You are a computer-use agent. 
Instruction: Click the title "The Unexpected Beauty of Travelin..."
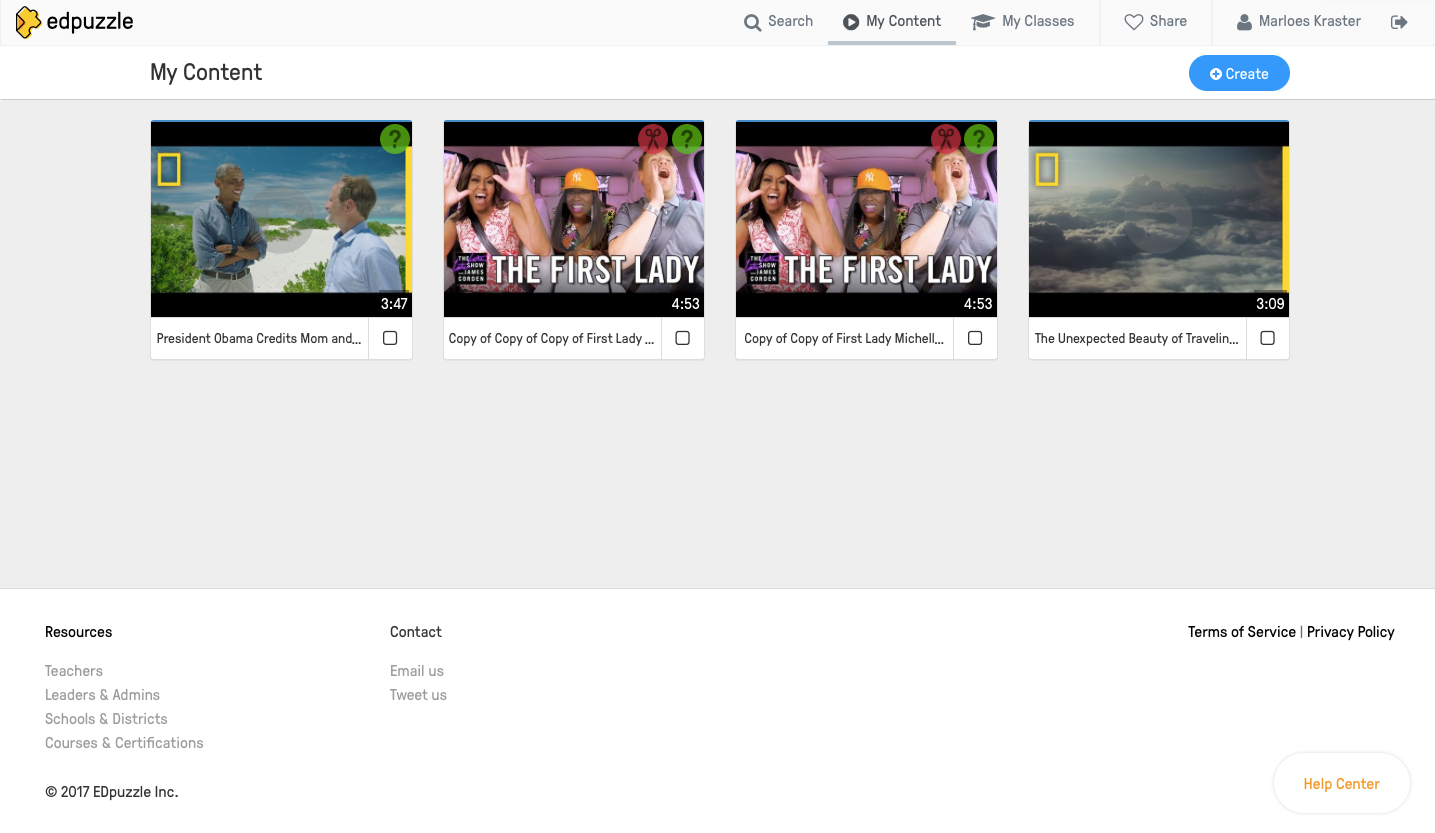click(1137, 338)
